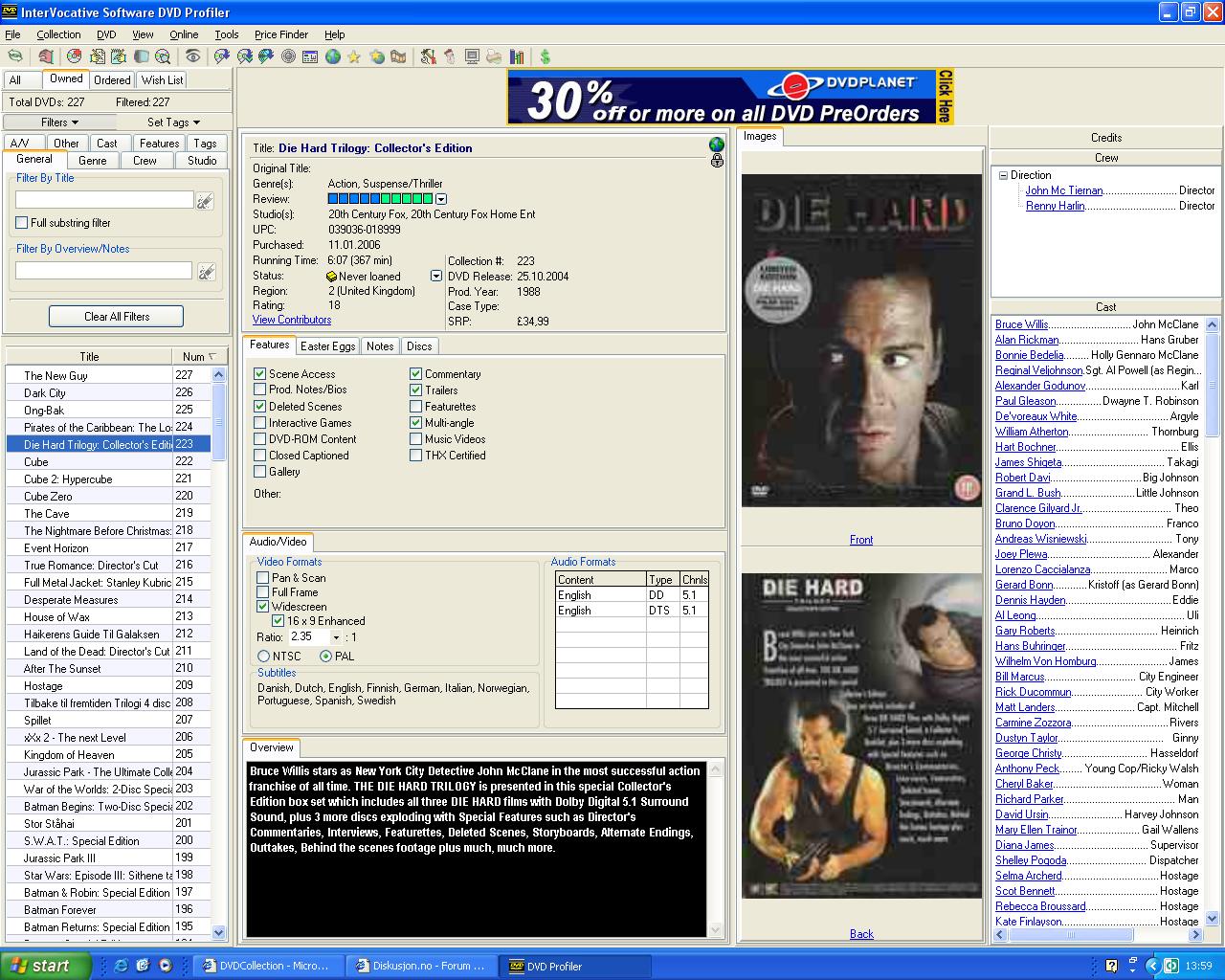Screen dimensions: 1225x980
Task: Click the small window toolbar icon beside the globe
Action: tap(310, 56)
